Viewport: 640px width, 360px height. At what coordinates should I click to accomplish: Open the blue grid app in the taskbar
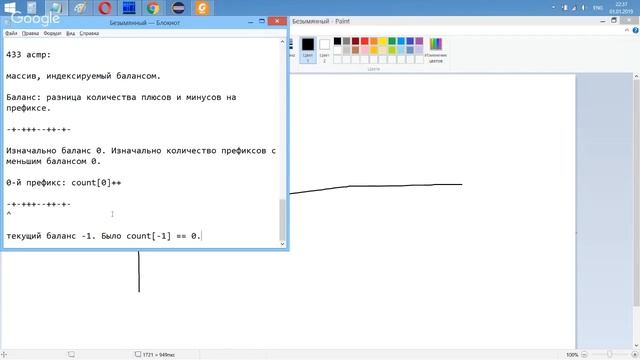[129, 8]
